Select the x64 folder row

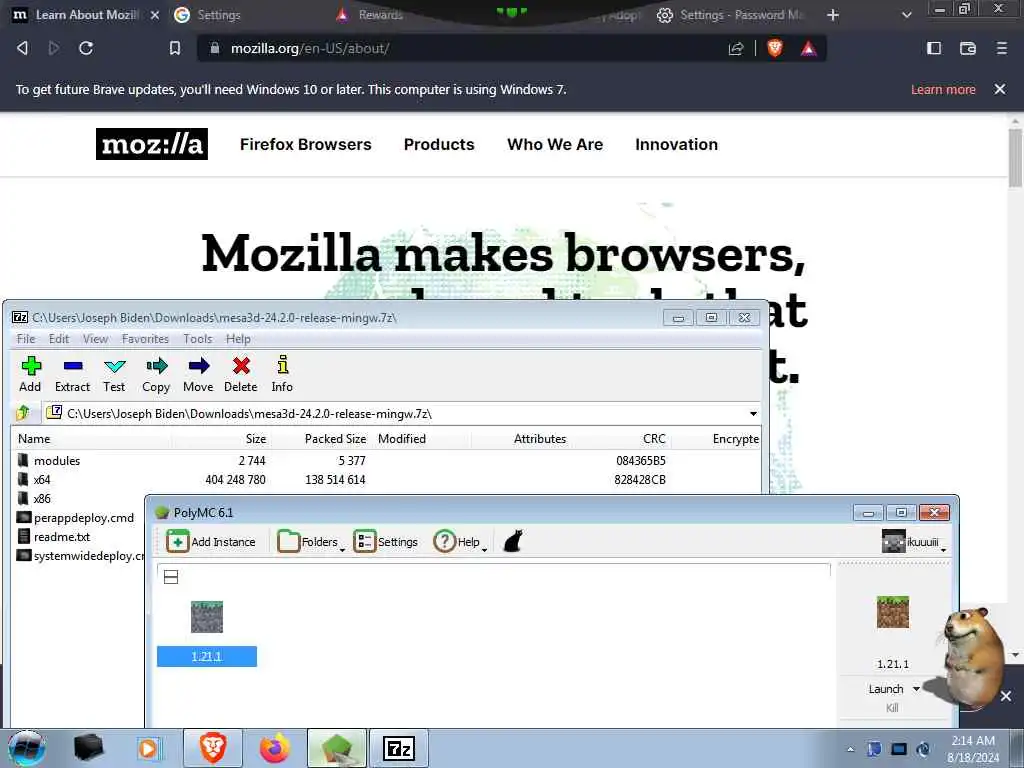(385, 479)
